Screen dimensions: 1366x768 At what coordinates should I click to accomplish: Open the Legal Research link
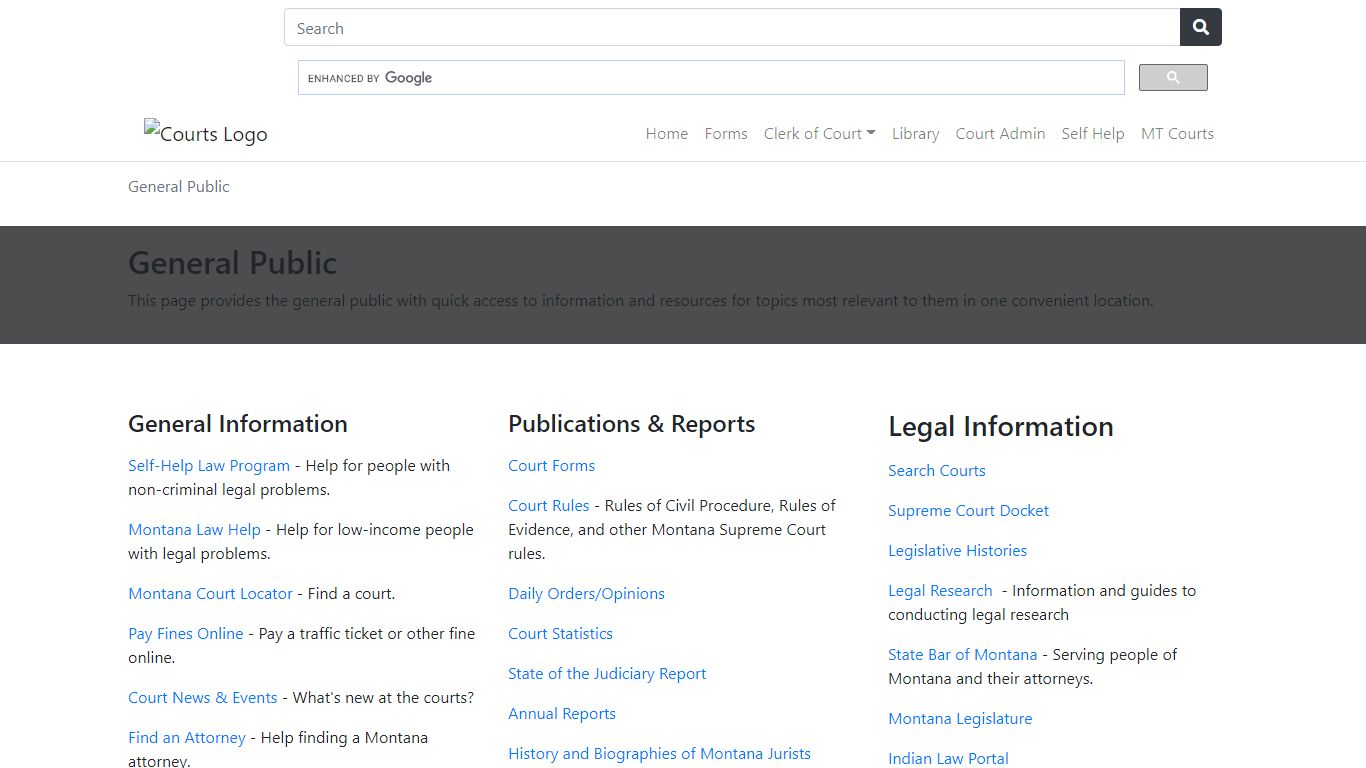tap(940, 591)
